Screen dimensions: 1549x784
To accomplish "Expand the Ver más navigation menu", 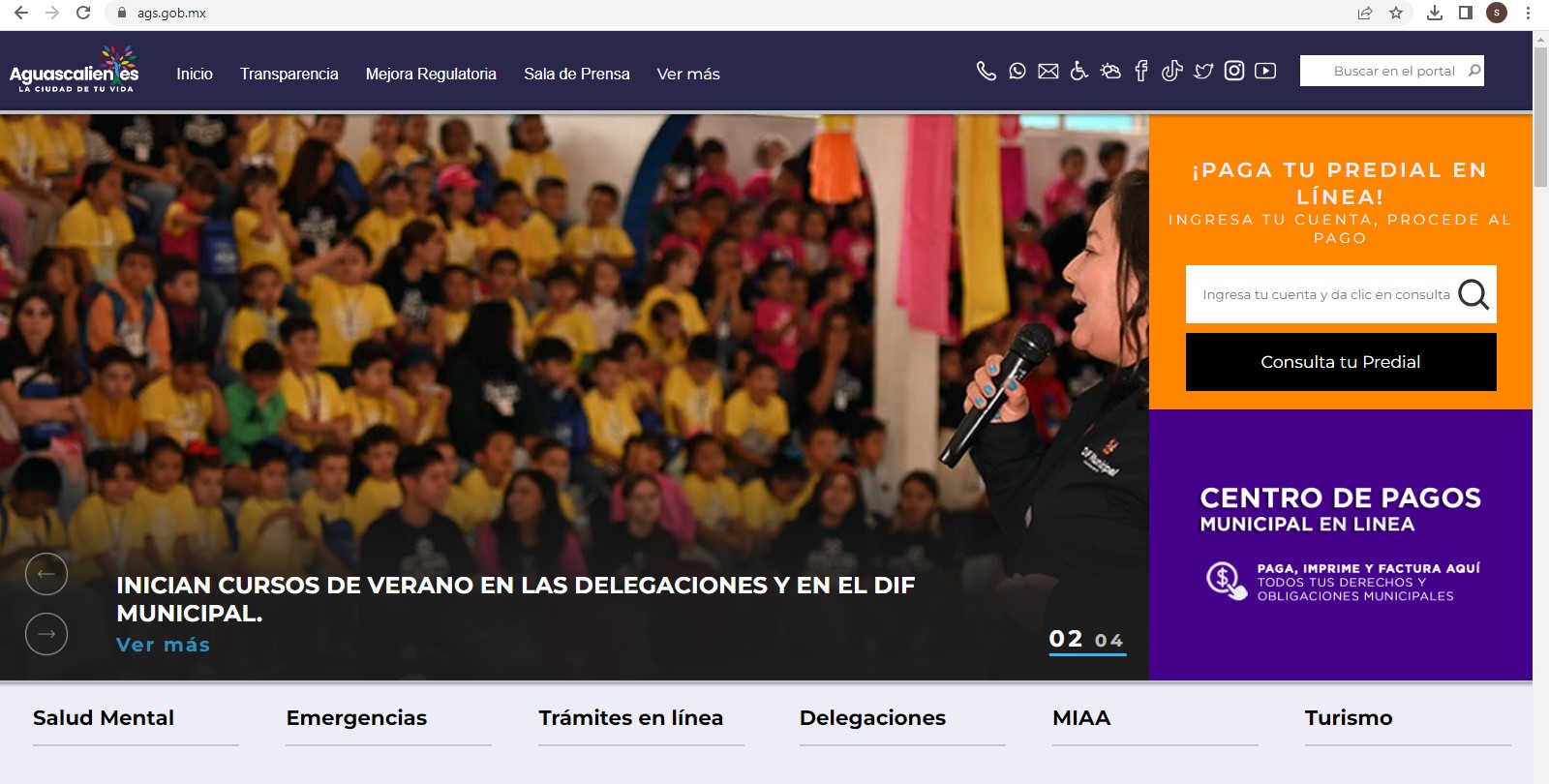I will 688,75.
